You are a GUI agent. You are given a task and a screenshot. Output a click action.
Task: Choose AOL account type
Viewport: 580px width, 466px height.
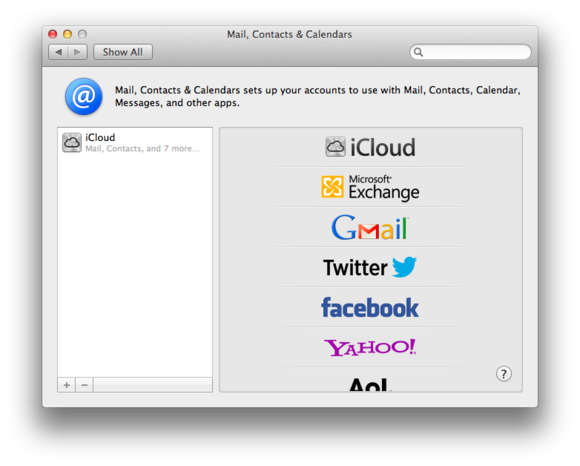370,385
